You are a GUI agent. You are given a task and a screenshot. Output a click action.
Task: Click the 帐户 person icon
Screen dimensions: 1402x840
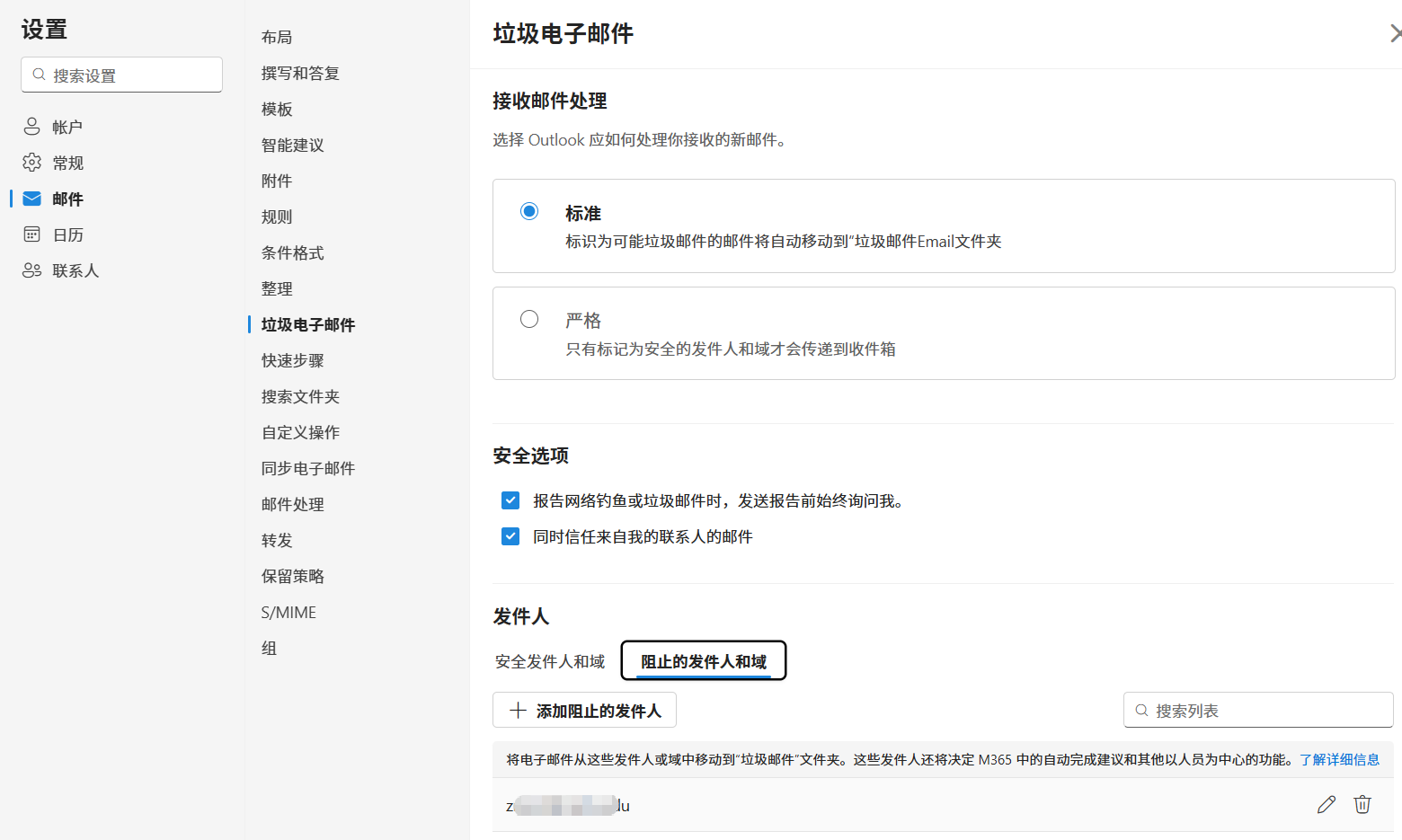coord(32,127)
